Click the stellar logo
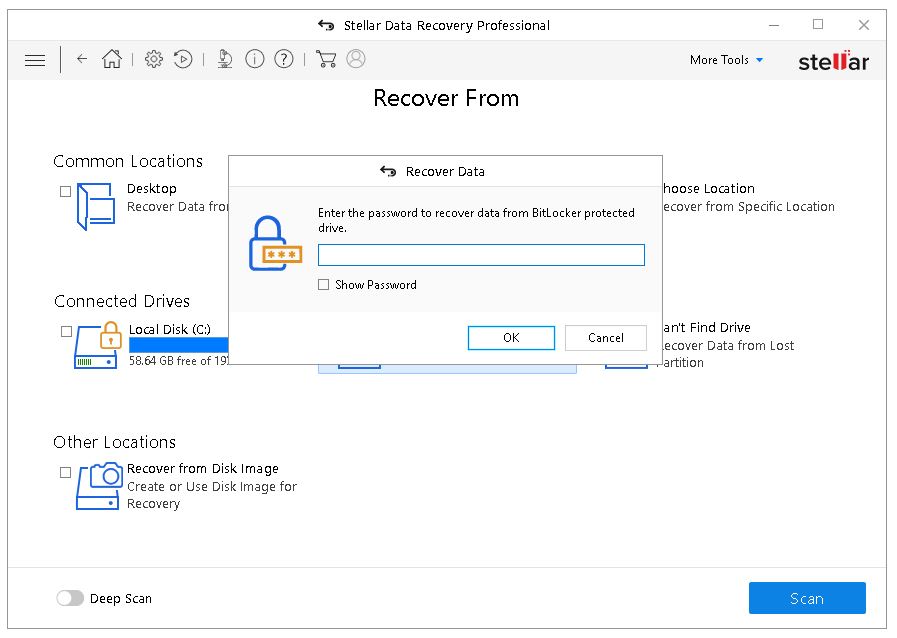The width and height of the screenshot is (897, 638). point(834,61)
